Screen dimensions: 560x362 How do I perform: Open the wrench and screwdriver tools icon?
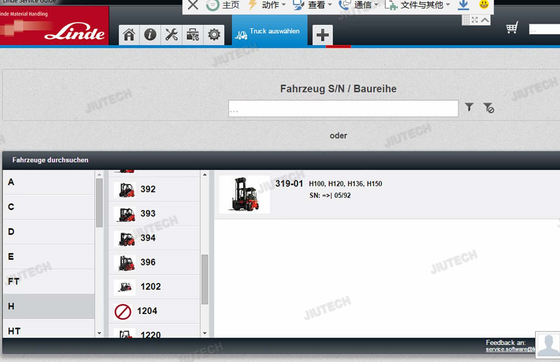[x=171, y=35]
